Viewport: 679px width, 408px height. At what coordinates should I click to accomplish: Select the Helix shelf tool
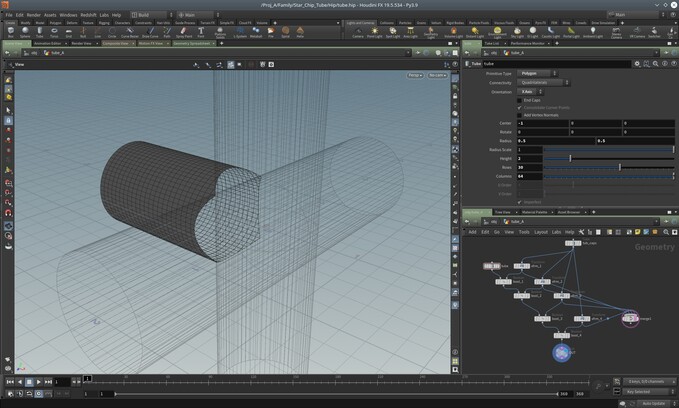pyautogui.click(x=300, y=32)
